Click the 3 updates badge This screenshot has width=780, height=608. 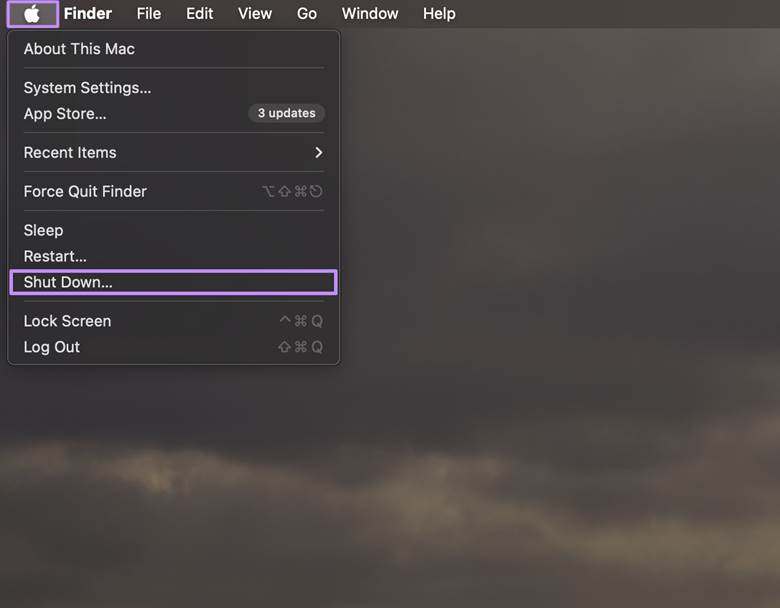(x=287, y=113)
